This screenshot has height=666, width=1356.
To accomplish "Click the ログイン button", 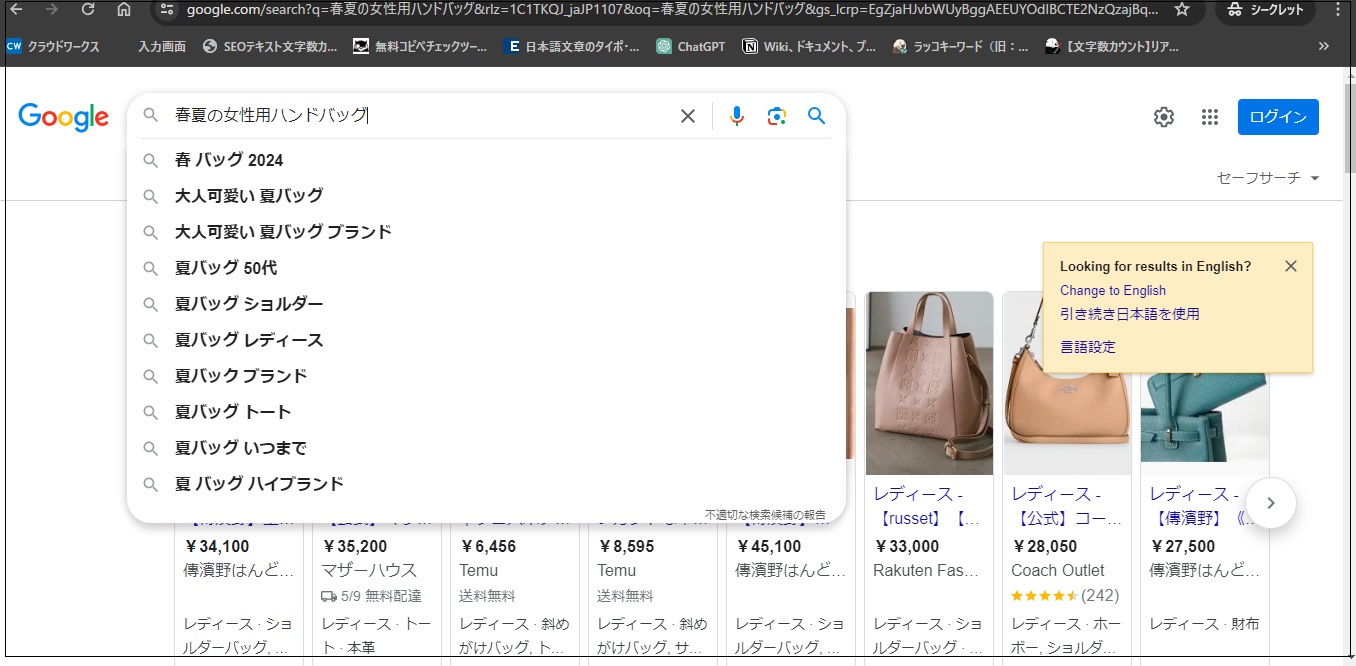I will point(1278,117).
